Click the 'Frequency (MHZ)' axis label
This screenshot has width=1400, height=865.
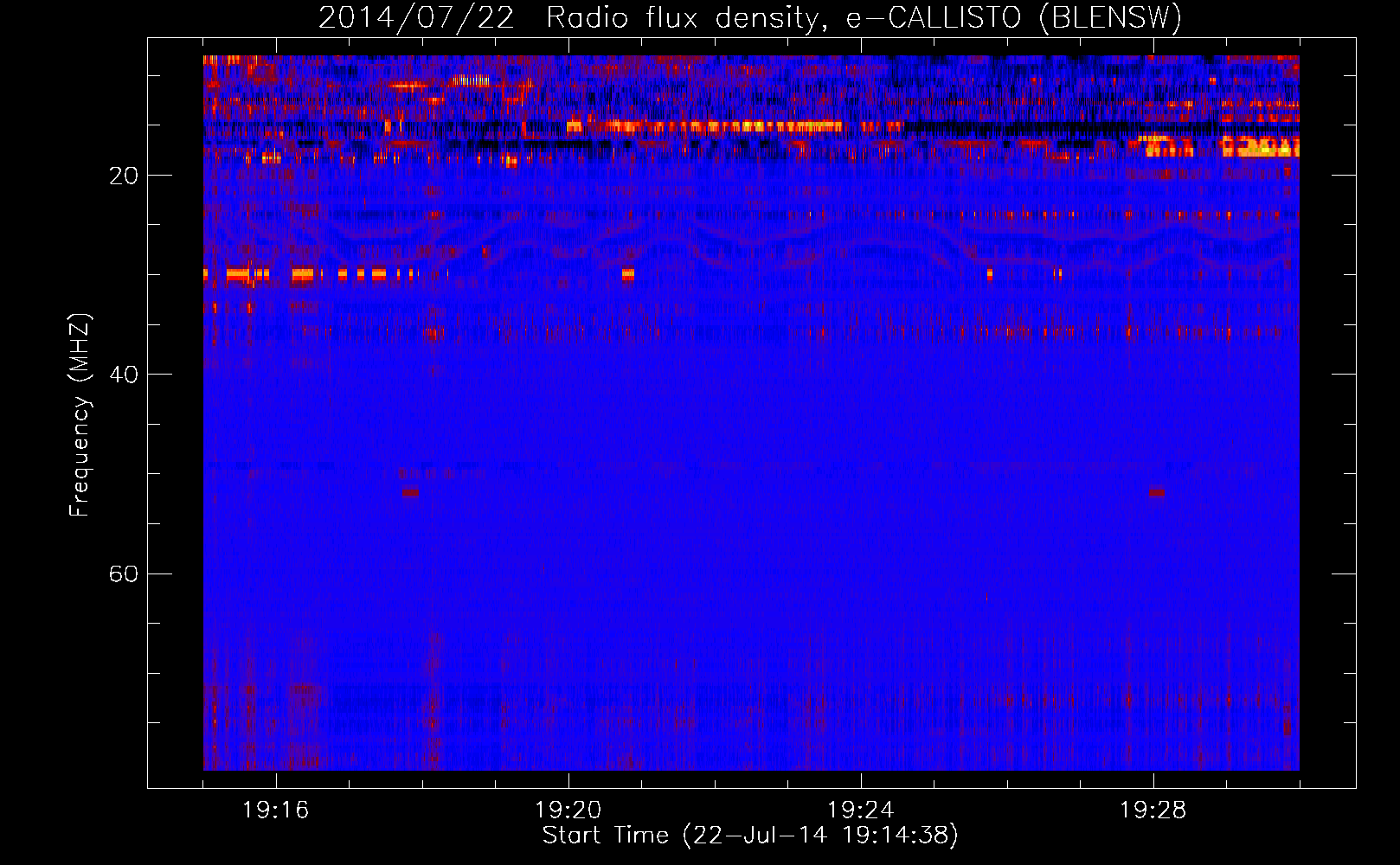pyautogui.click(x=80, y=415)
